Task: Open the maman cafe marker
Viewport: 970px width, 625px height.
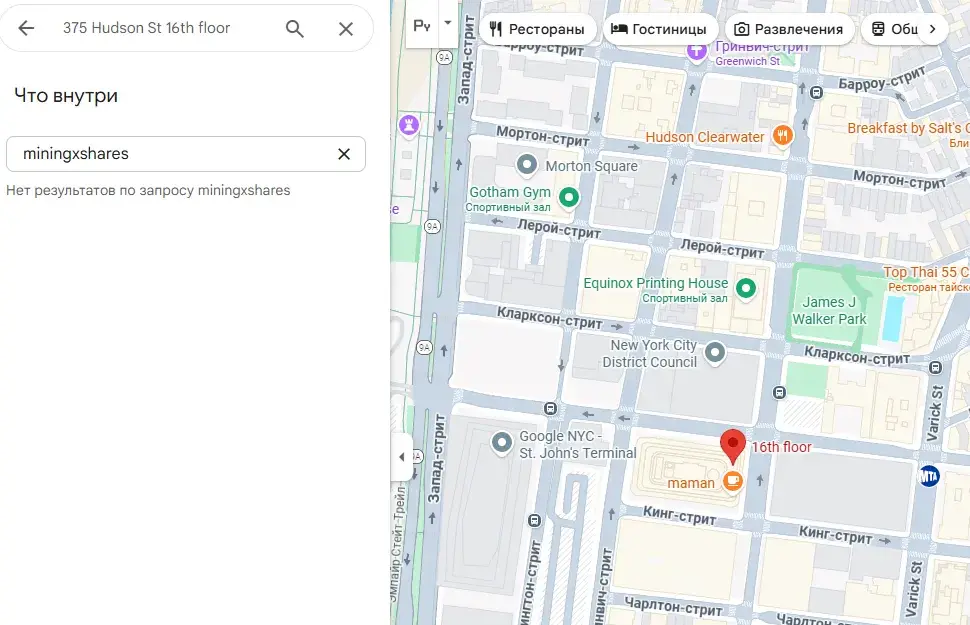Action: point(732,480)
